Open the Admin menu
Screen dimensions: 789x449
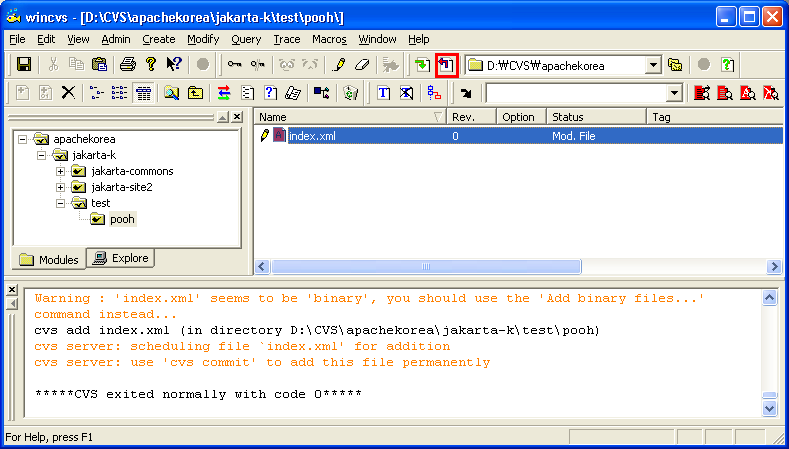point(116,39)
